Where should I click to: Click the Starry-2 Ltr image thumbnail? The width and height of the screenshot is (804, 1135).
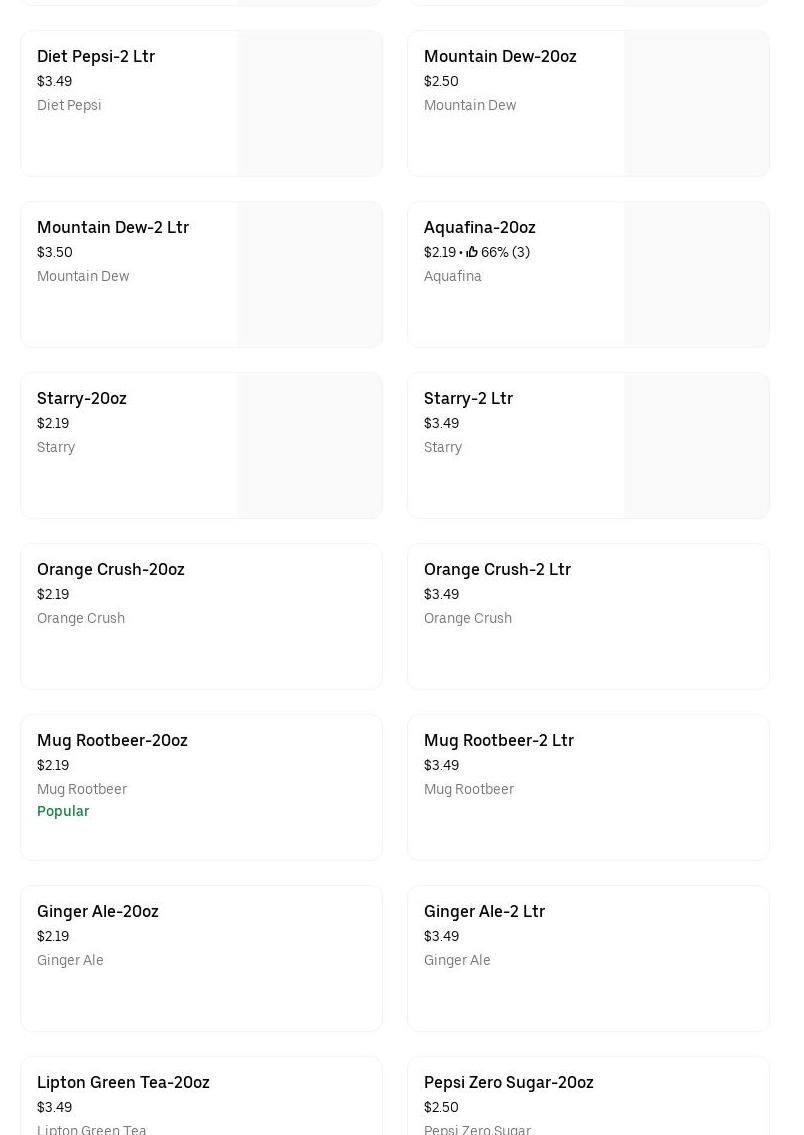click(x=696, y=446)
